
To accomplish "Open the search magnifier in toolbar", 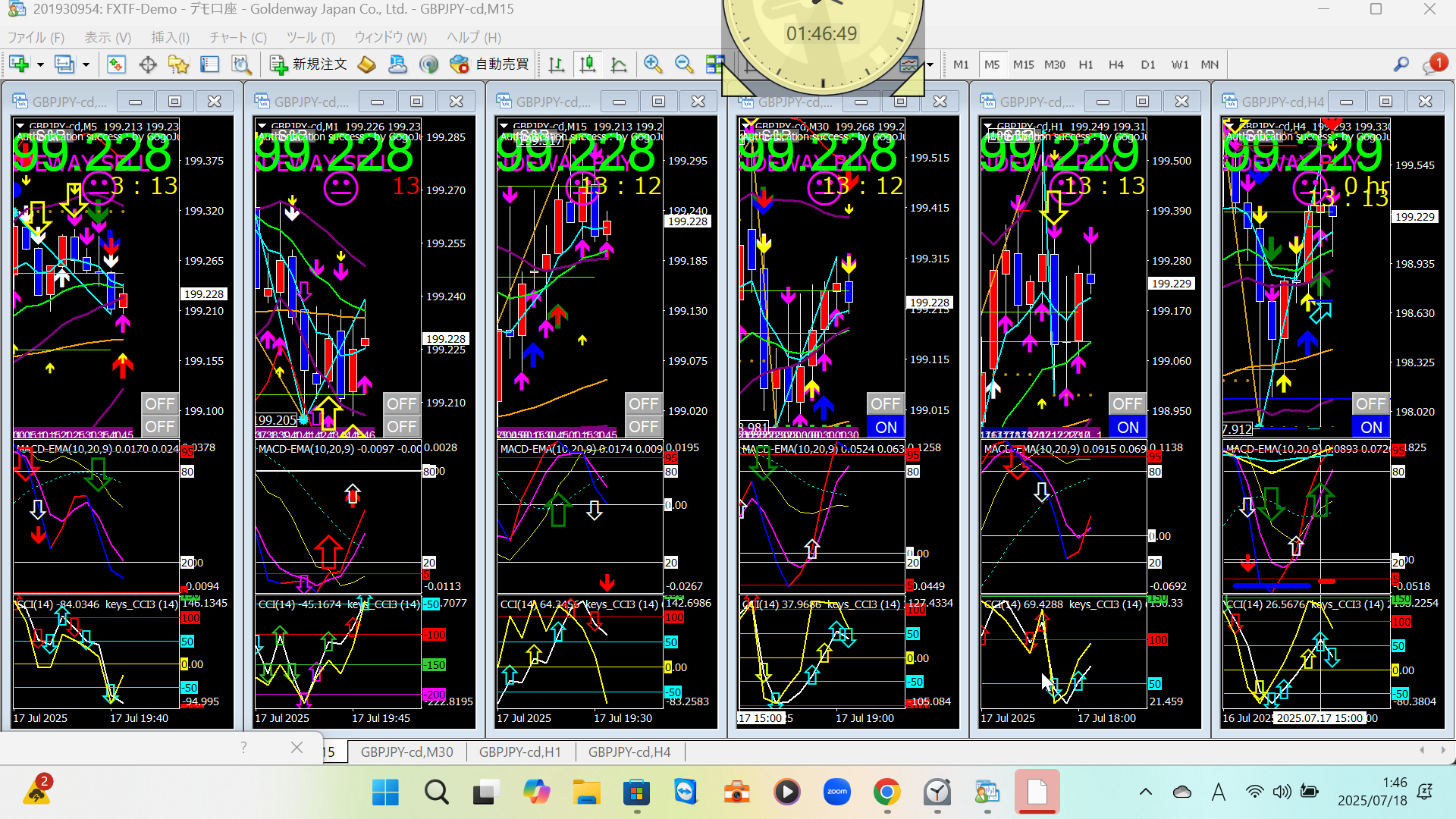I will pos(1401,64).
